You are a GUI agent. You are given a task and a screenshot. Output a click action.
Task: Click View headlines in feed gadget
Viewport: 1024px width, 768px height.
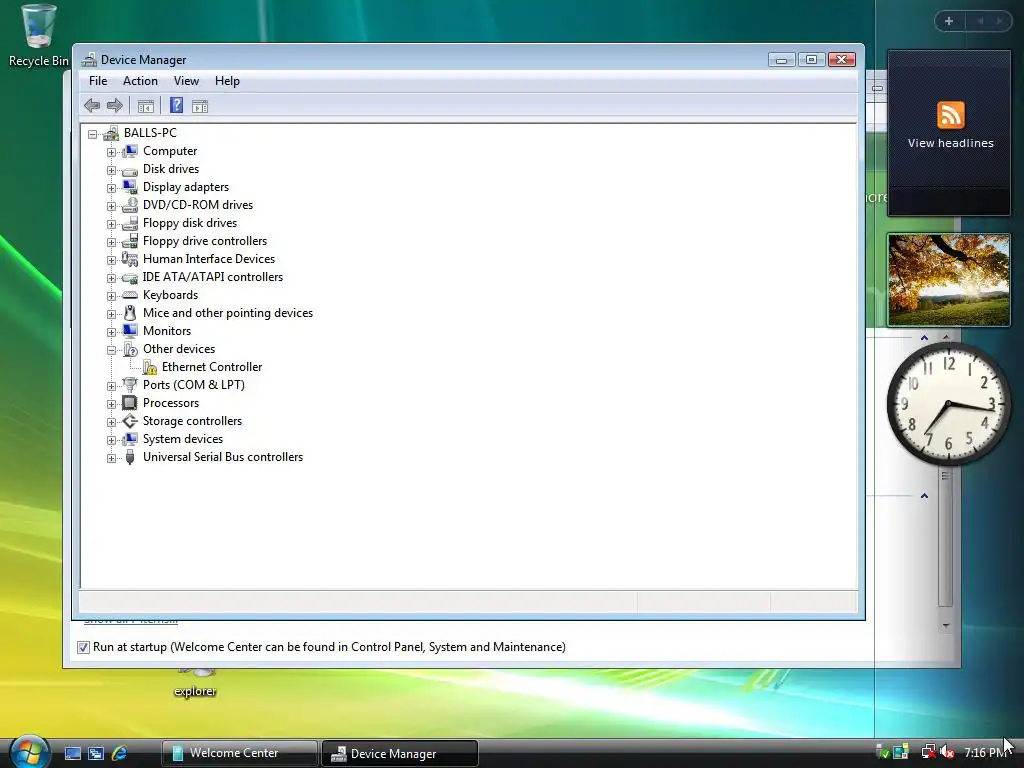pos(950,143)
